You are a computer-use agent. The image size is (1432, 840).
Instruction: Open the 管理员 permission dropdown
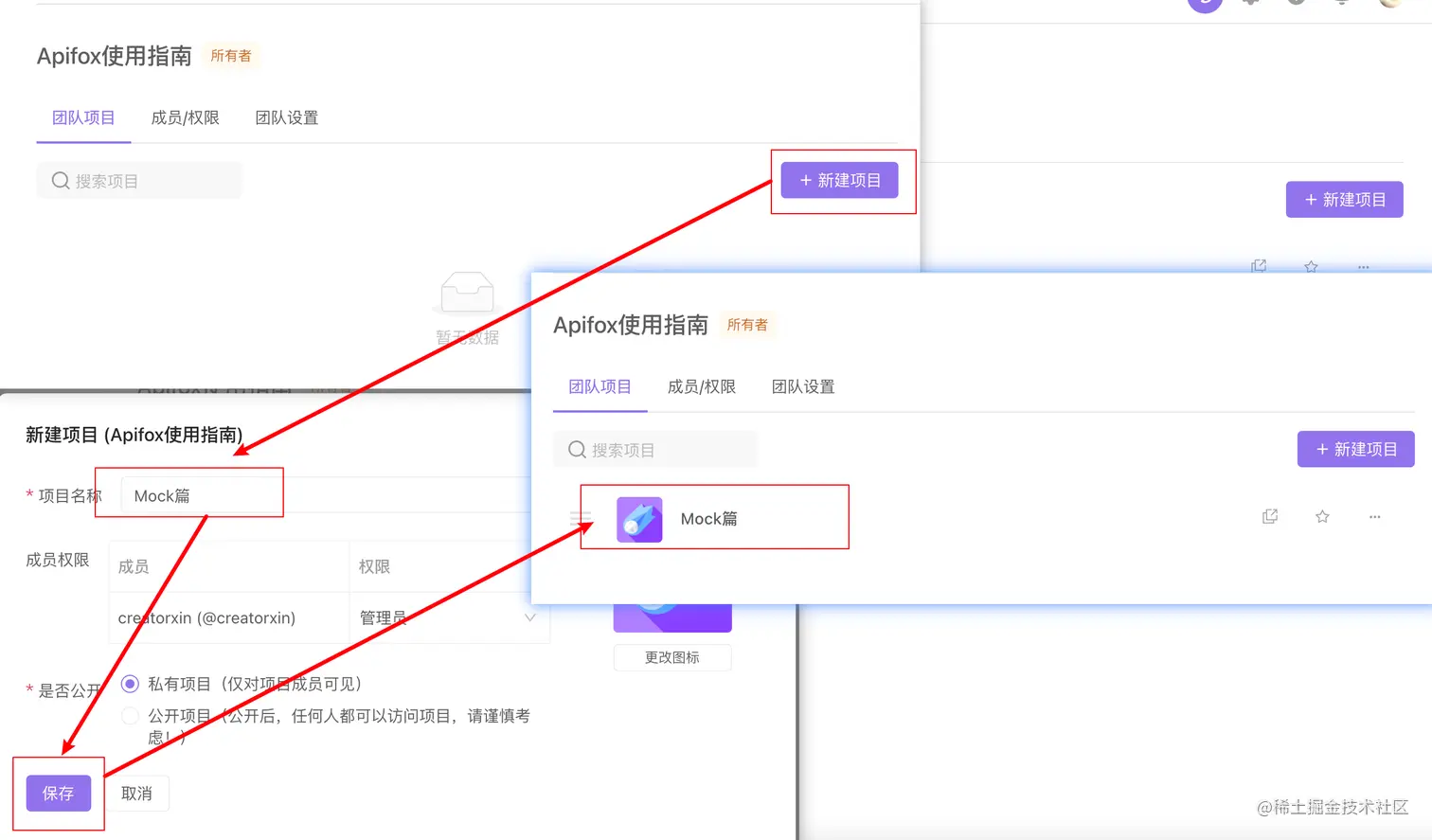[449, 617]
